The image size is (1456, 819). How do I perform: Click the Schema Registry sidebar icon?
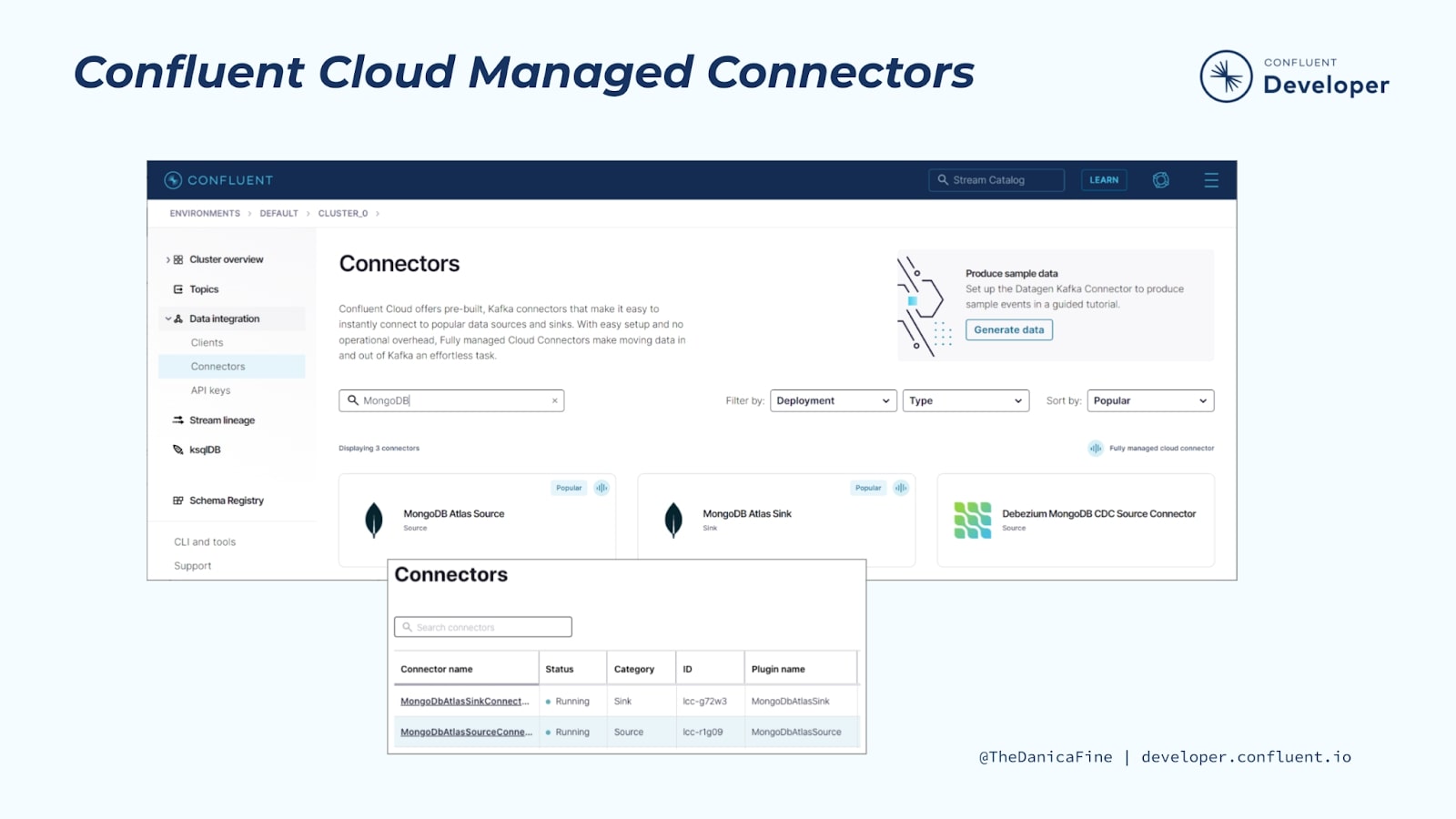[x=178, y=500]
